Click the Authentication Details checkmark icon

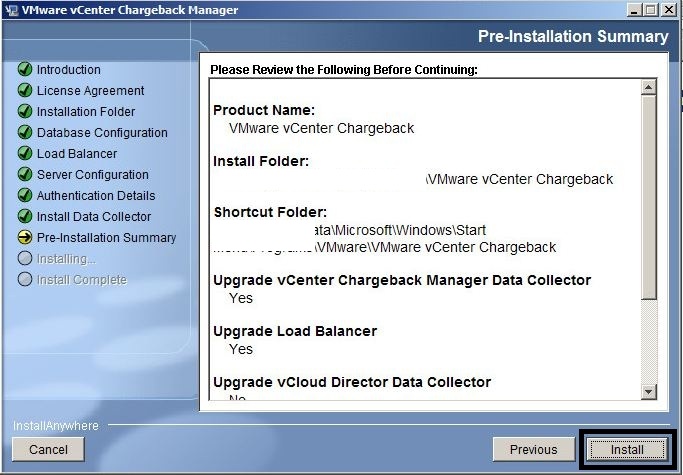(25, 196)
